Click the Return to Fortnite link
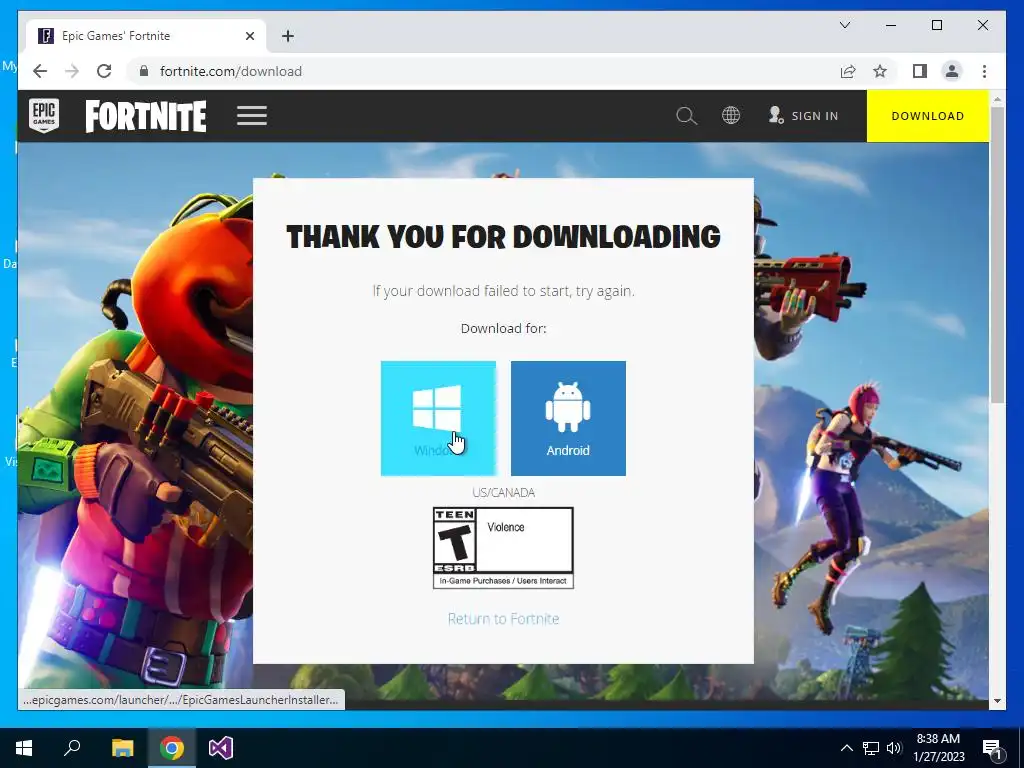Image resolution: width=1024 pixels, height=768 pixels. [504, 618]
